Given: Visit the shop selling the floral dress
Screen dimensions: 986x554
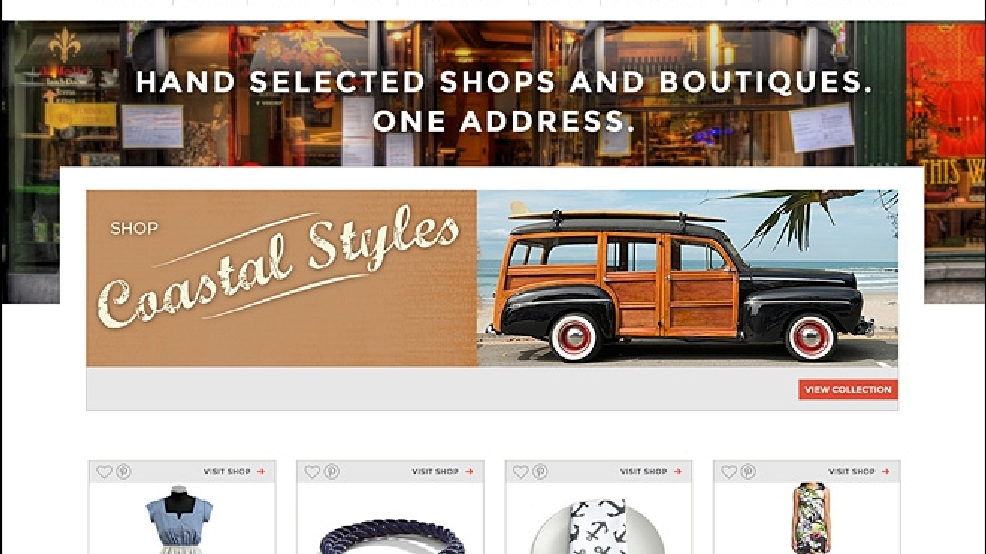Looking at the screenshot, I should pos(858,471).
